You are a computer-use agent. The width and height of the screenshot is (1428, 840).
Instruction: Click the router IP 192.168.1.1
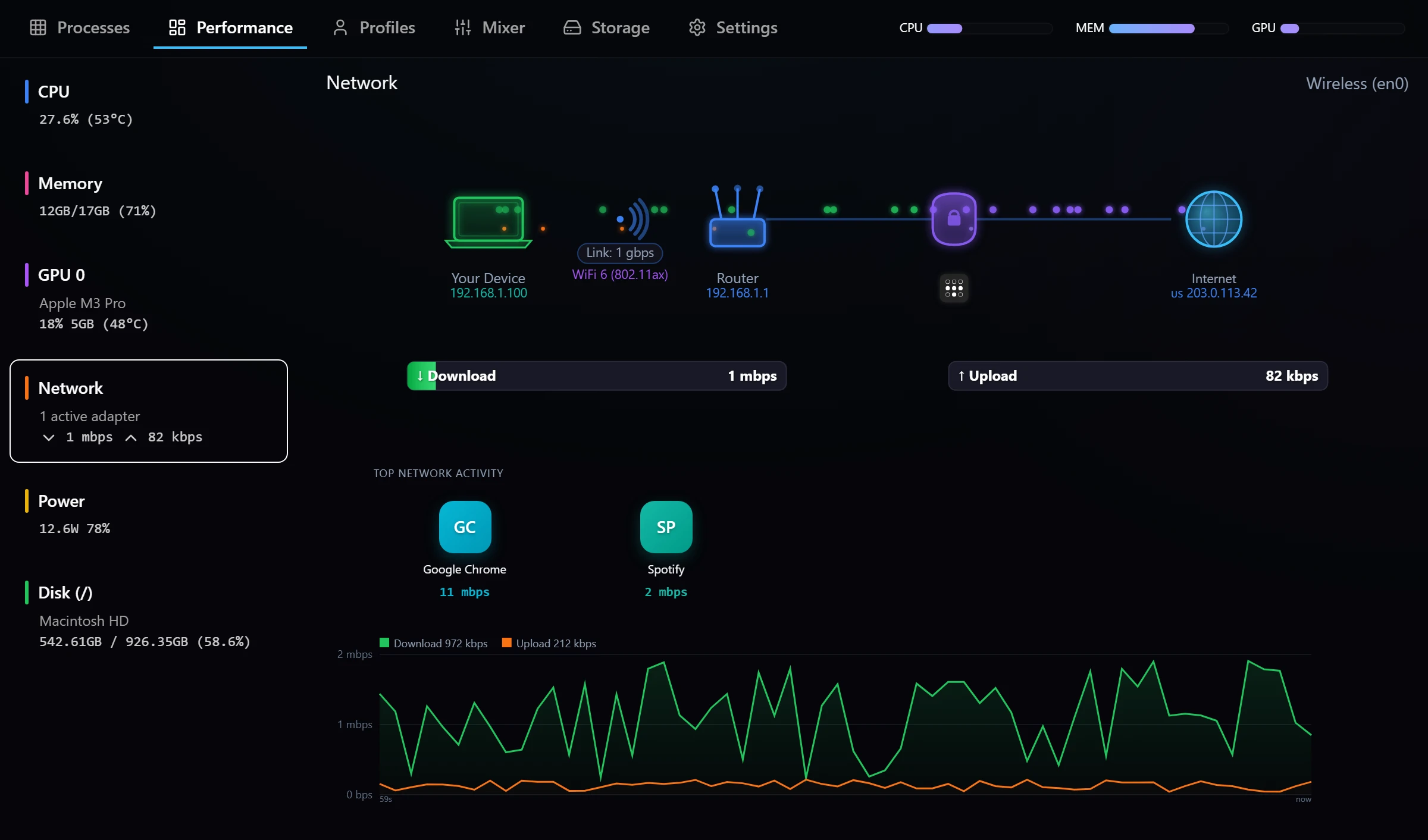click(x=737, y=293)
